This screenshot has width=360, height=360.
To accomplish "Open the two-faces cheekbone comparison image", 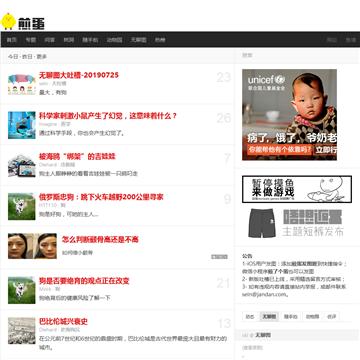I will coord(32,246).
